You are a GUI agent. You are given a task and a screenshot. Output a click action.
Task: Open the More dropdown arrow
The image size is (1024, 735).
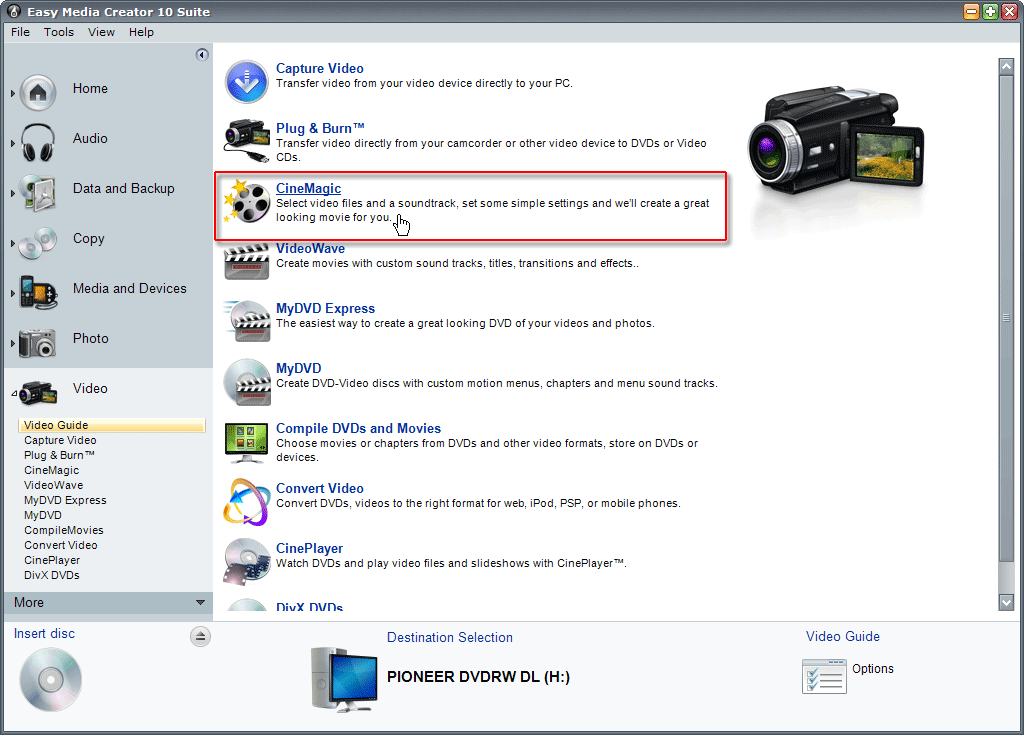pos(200,602)
